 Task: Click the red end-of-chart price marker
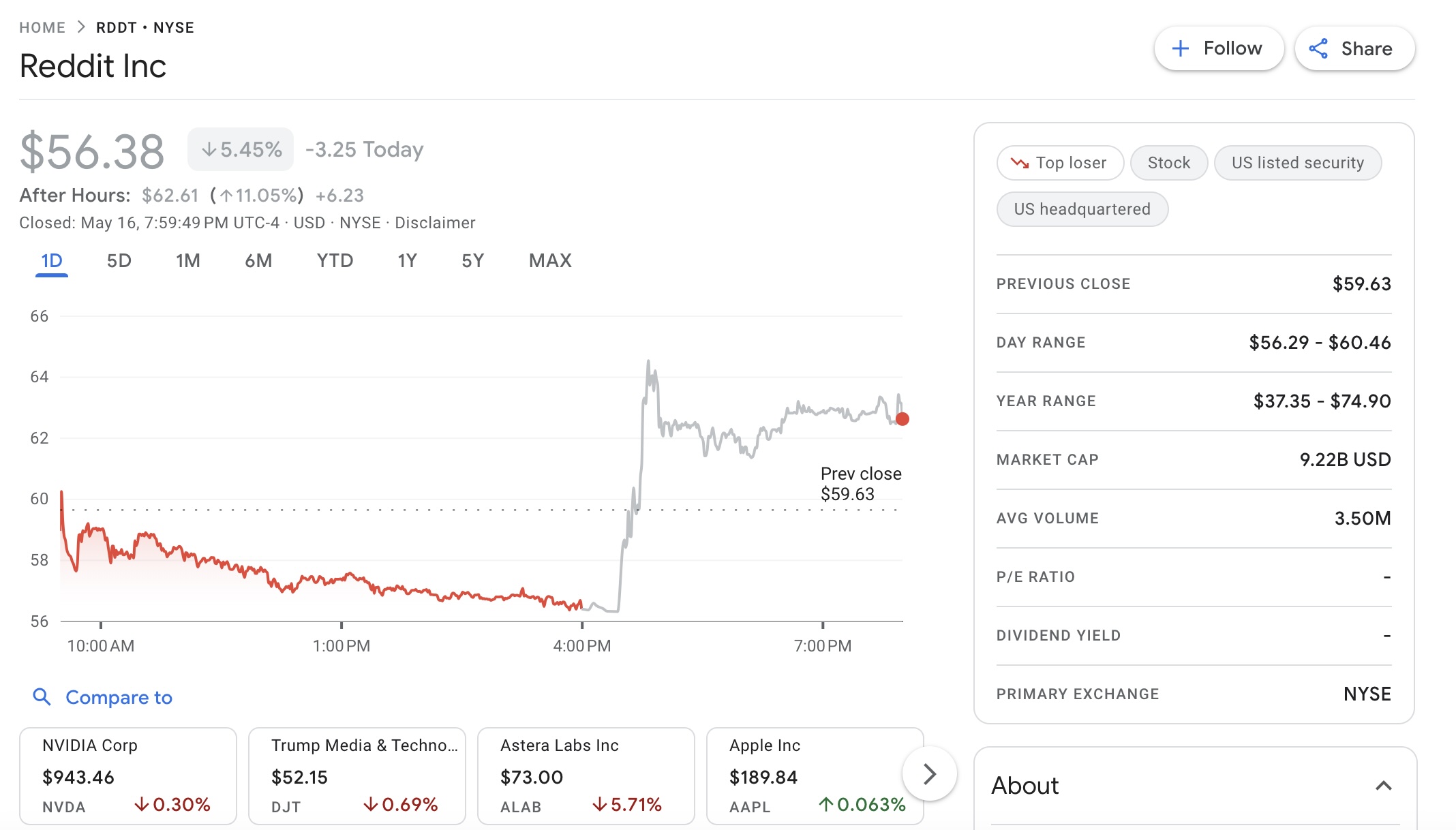point(902,419)
